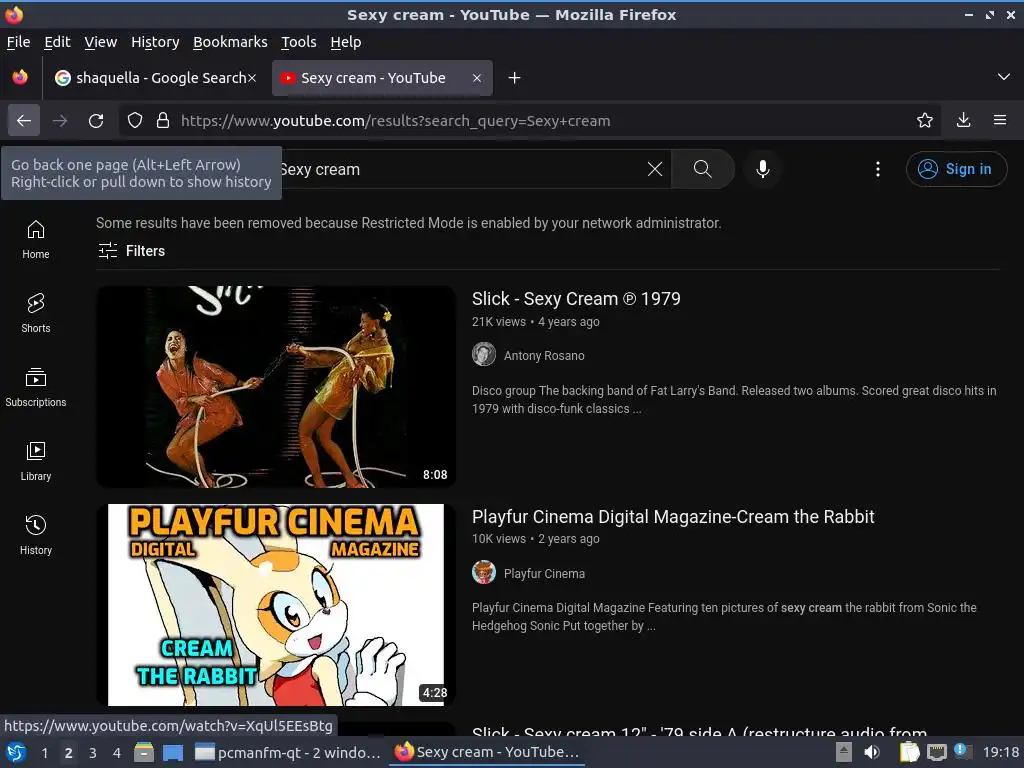Open the History menu
The height and width of the screenshot is (768, 1024).
click(x=155, y=42)
